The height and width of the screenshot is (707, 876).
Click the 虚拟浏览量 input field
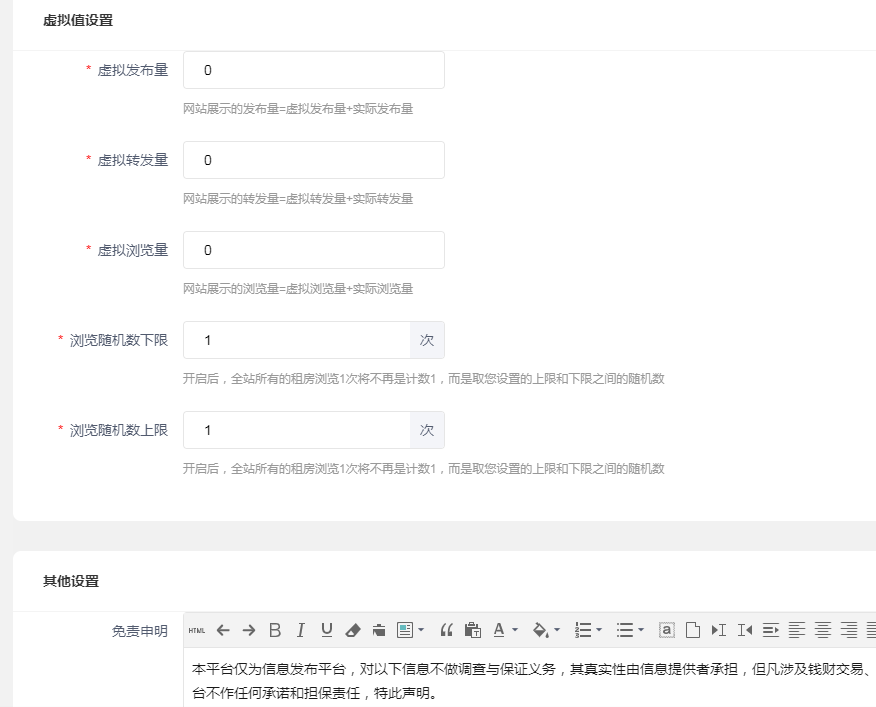click(x=314, y=250)
